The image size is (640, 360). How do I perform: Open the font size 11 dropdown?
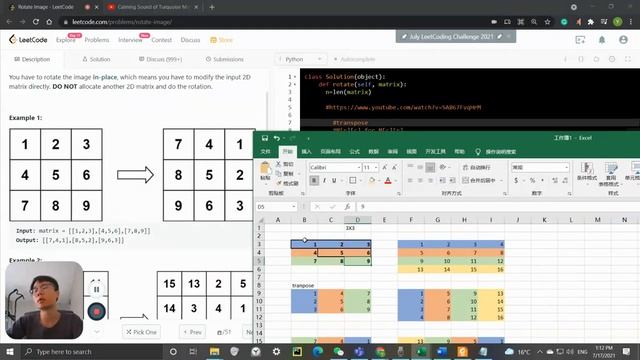(x=376, y=167)
